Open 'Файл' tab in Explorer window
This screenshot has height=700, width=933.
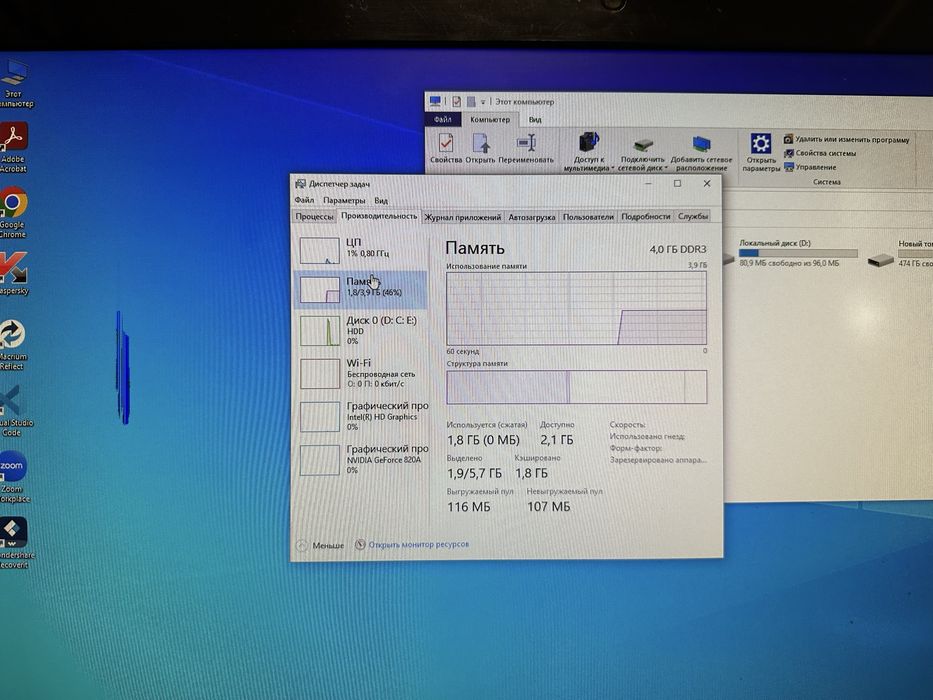pyautogui.click(x=443, y=119)
